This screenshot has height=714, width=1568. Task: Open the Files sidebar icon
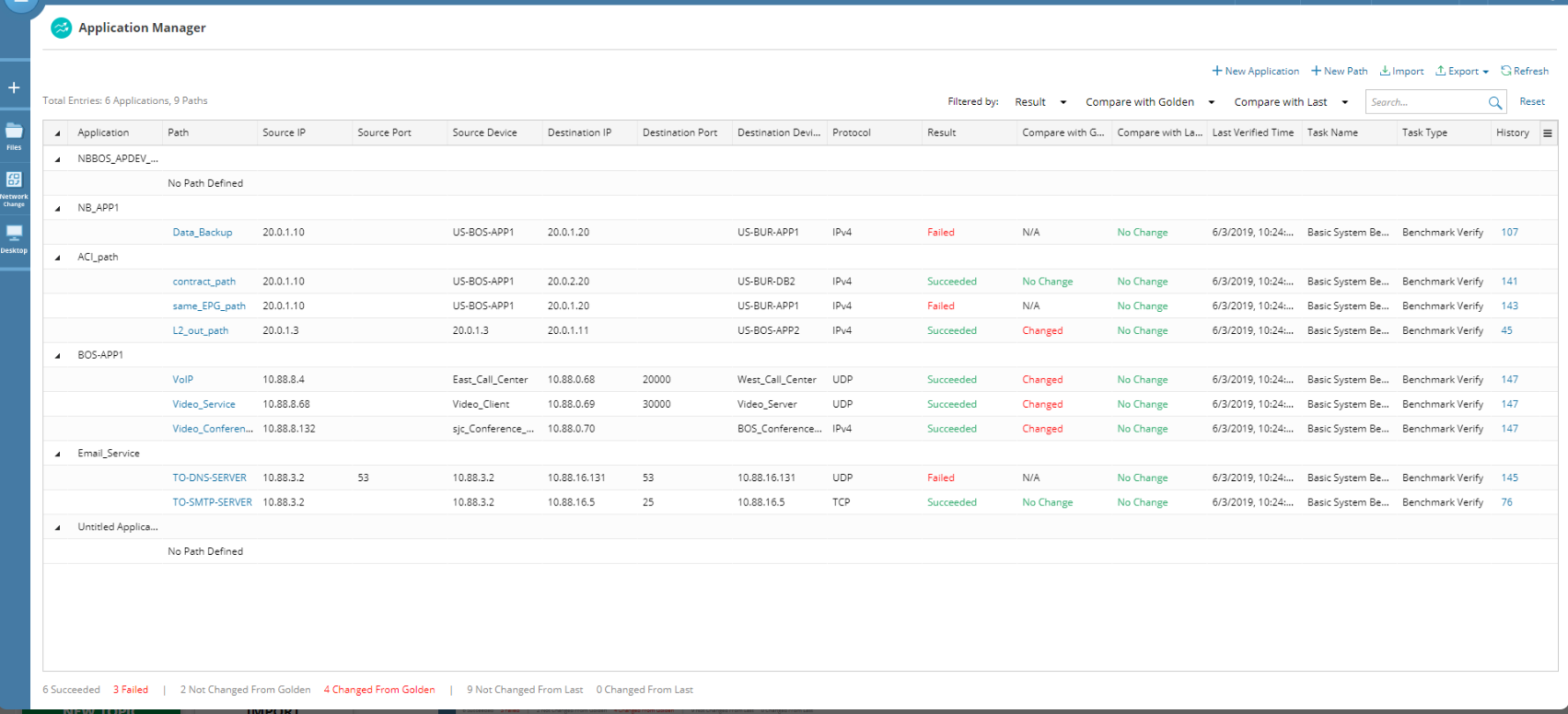(x=14, y=135)
